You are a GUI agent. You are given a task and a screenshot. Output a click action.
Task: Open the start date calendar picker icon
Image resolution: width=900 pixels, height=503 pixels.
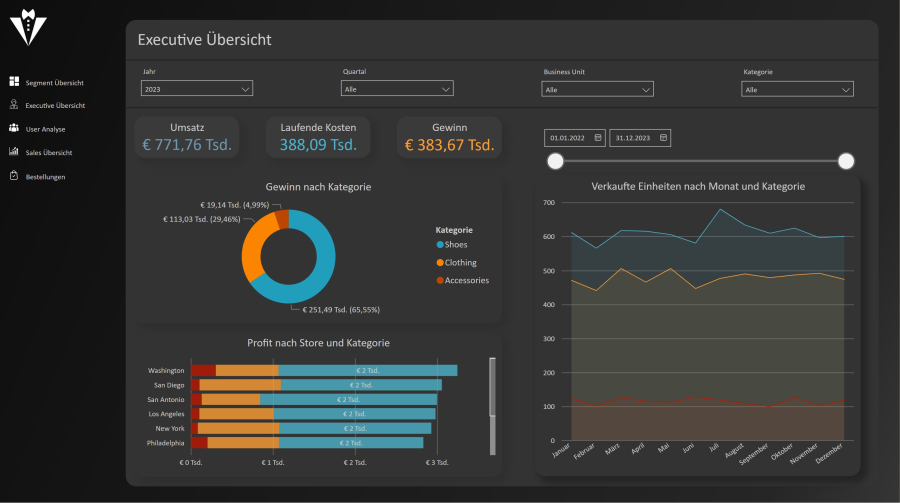point(597,137)
